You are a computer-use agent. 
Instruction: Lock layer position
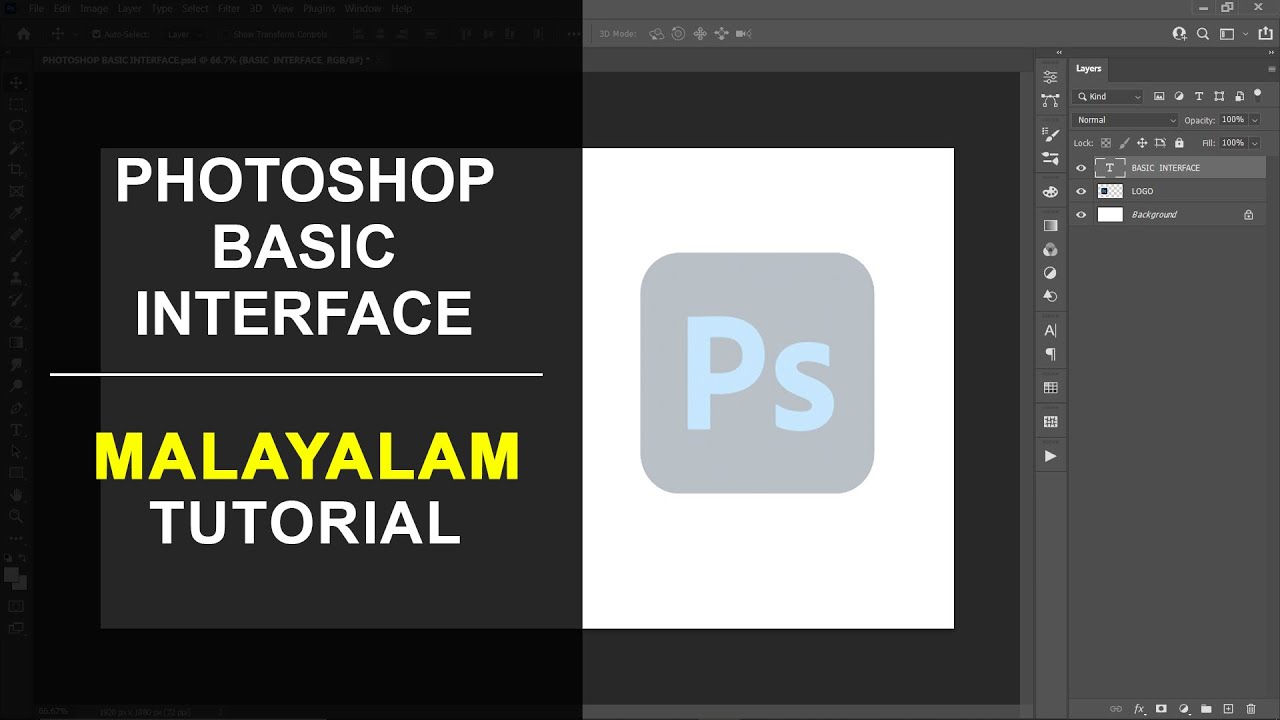click(x=1142, y=143)
